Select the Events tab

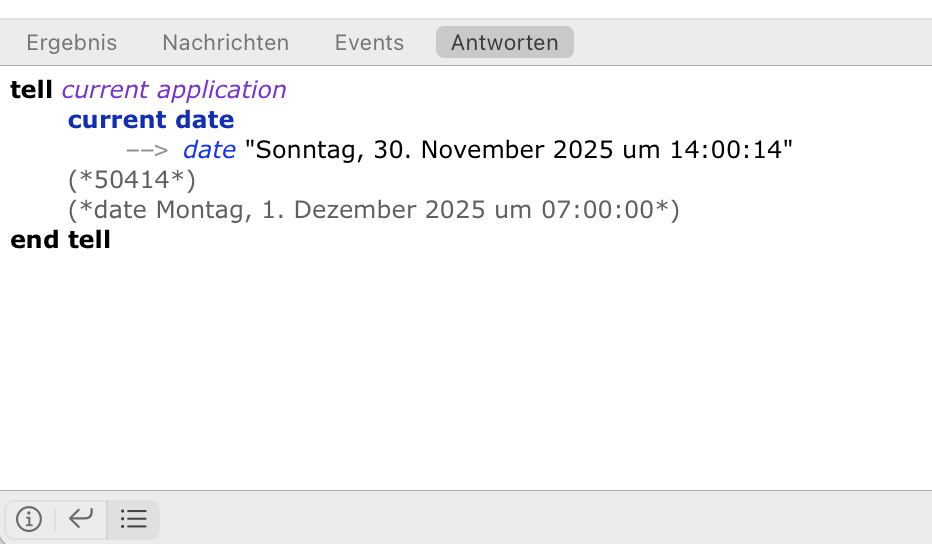369,43
